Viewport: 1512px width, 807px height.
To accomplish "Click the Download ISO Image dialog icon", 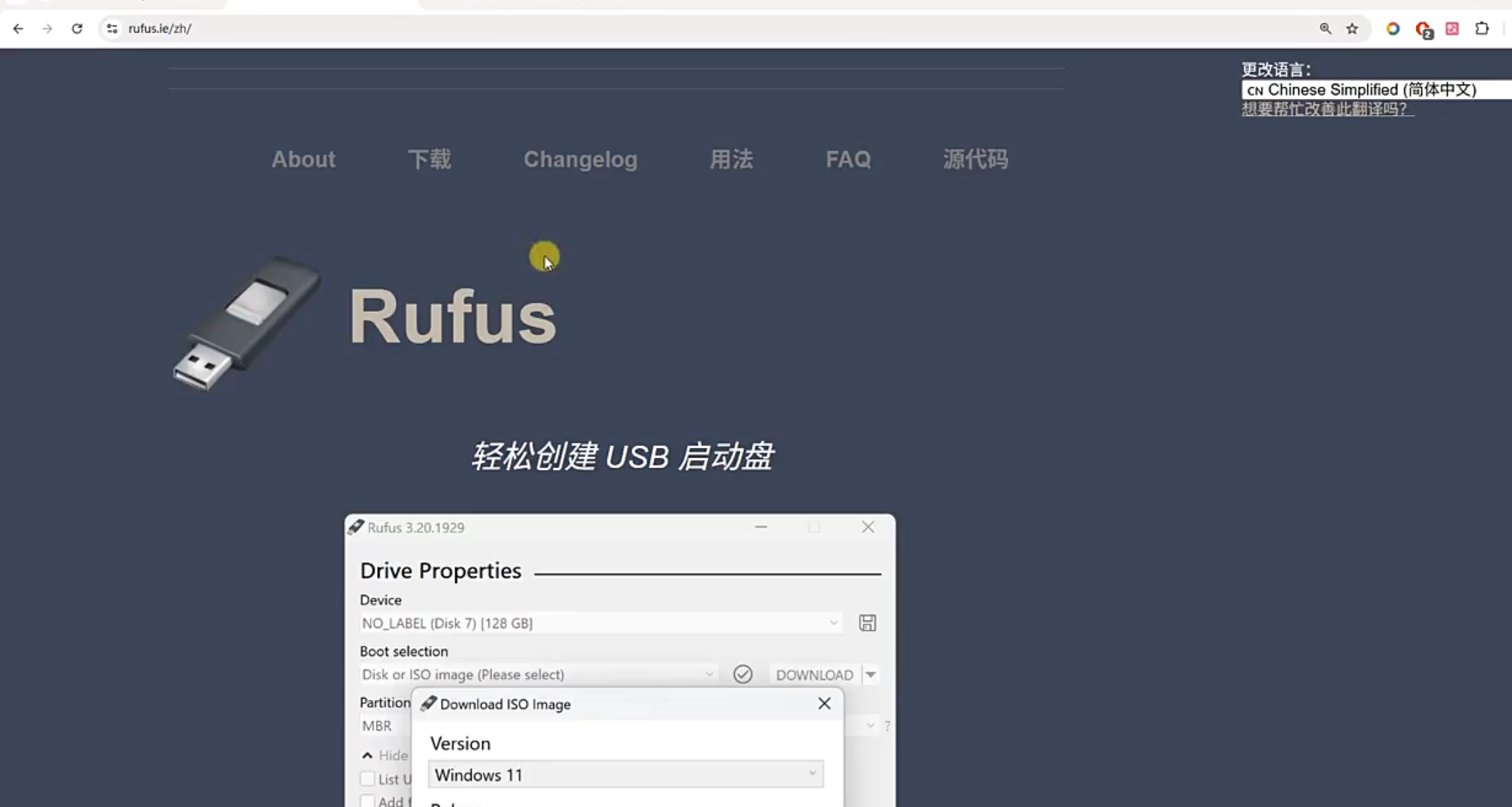I will pyautogui.click(x=428, y=704).
